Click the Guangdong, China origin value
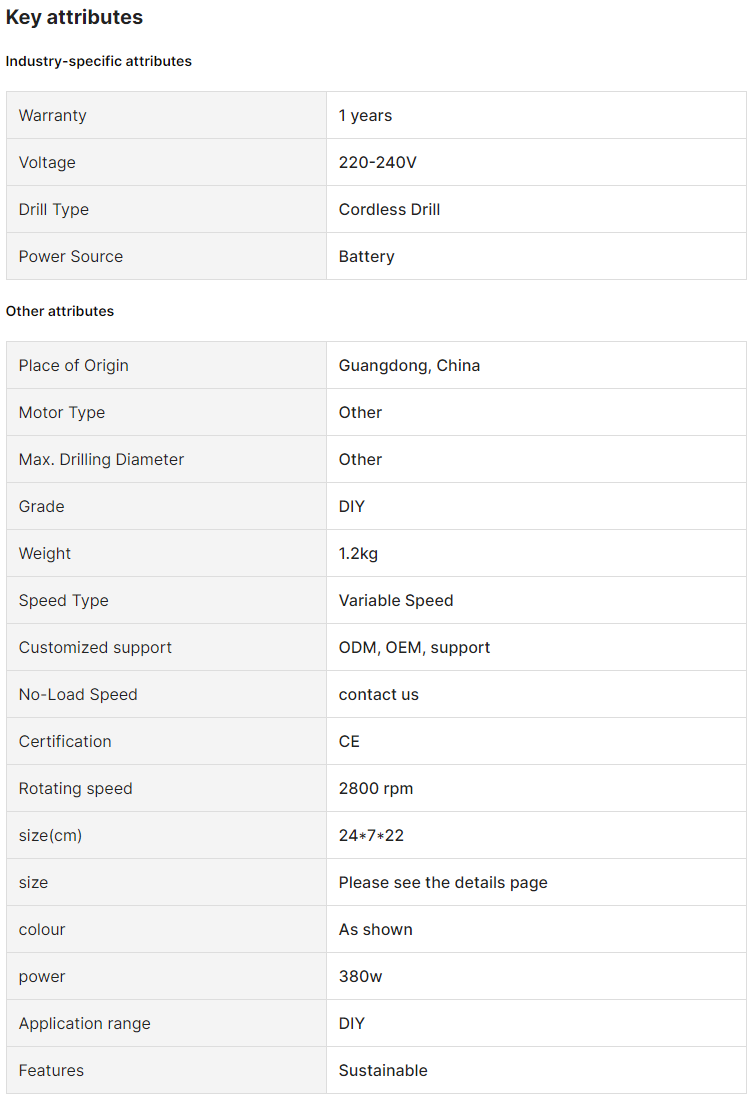 pyautogui.click(x=409, y=366)
